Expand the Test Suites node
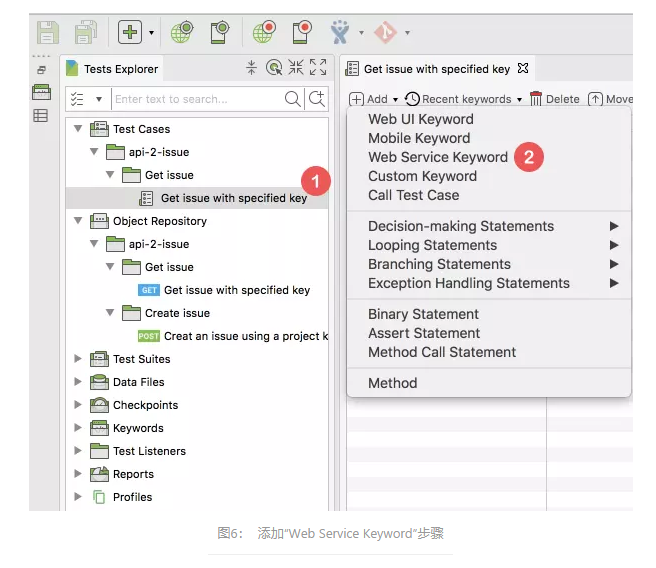The height and width of the screenshot is (568, 656). pos(78,358)
